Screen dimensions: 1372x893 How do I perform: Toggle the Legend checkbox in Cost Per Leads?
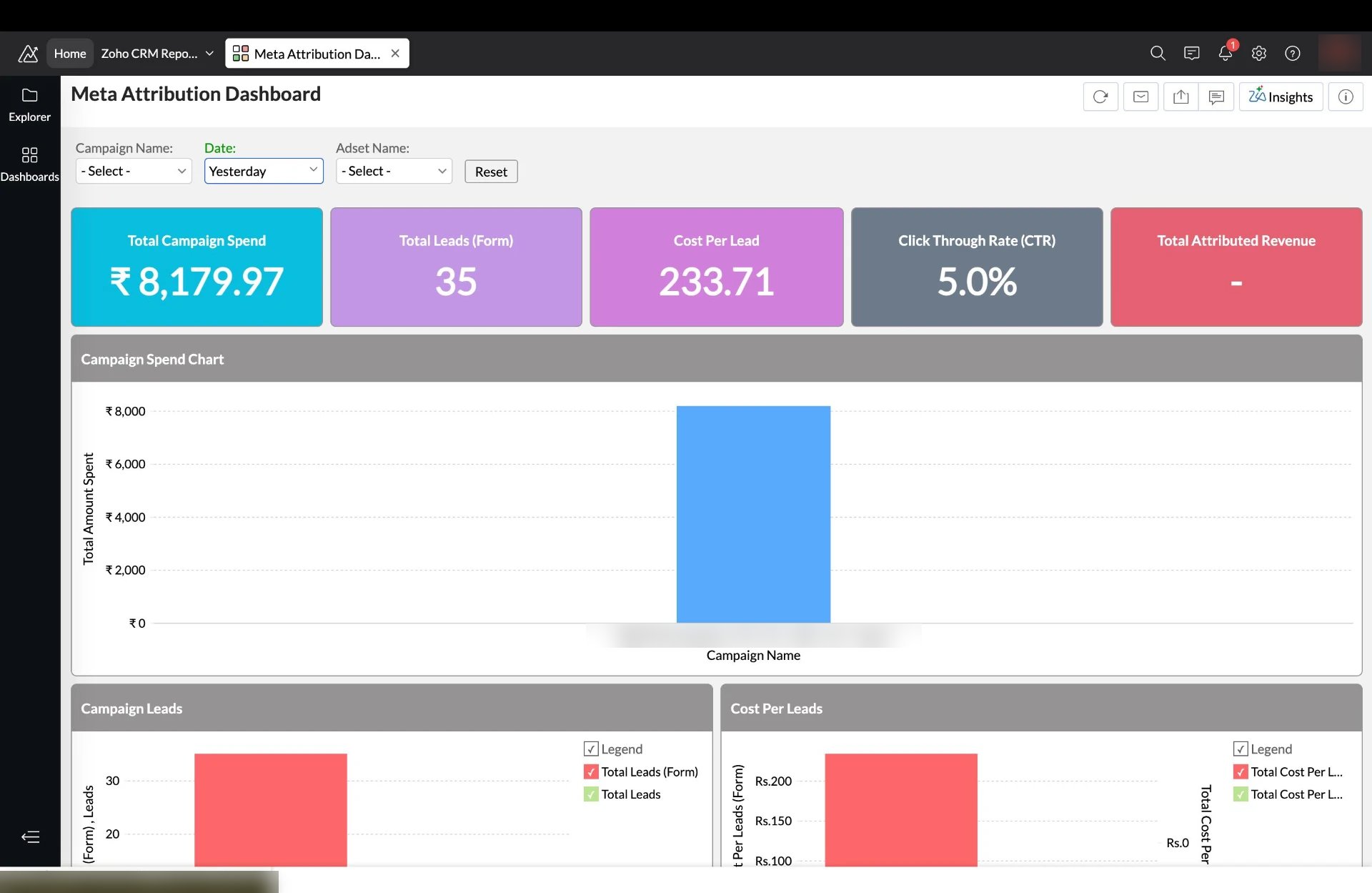coord(1241,749)
